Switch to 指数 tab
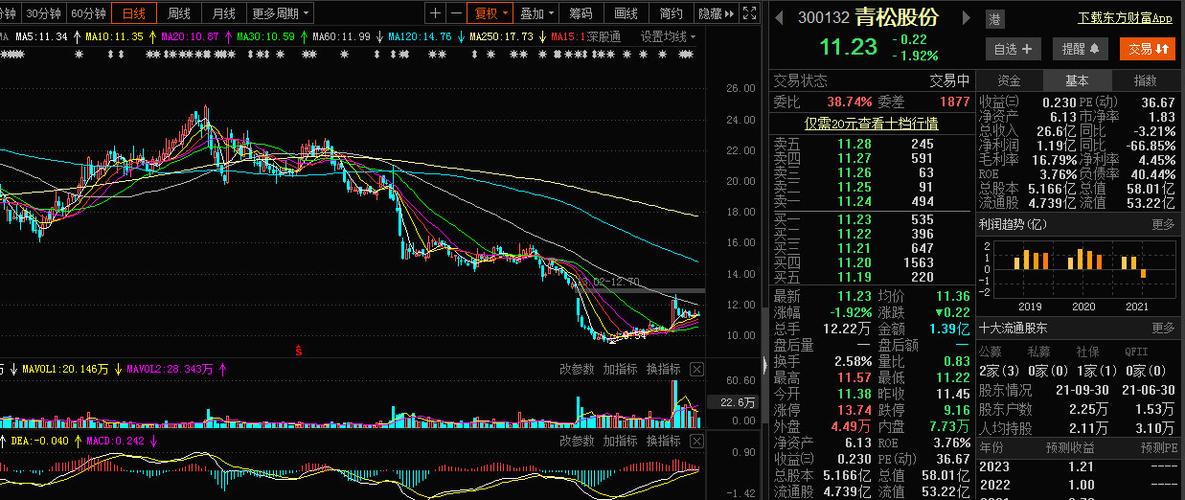Screen dimensions: 1185x500 (1144, 81)
